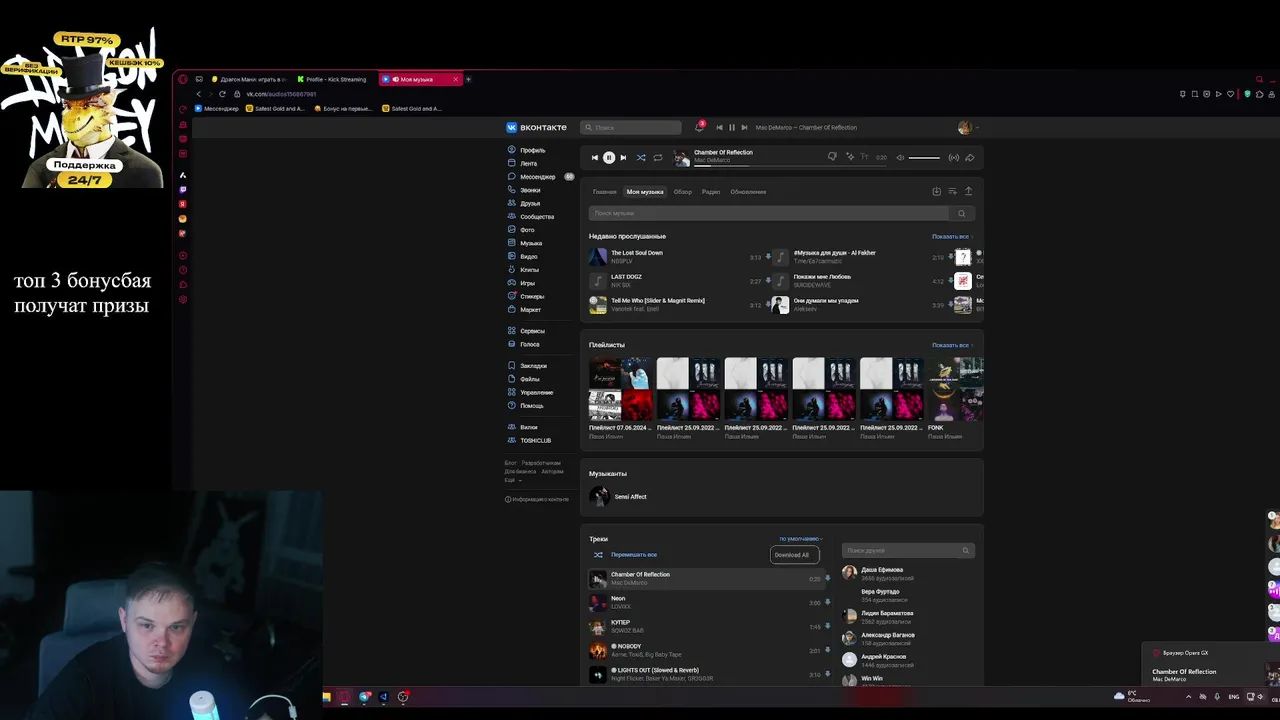Click the Поиск музыки search field

click(x=768, y=213)
